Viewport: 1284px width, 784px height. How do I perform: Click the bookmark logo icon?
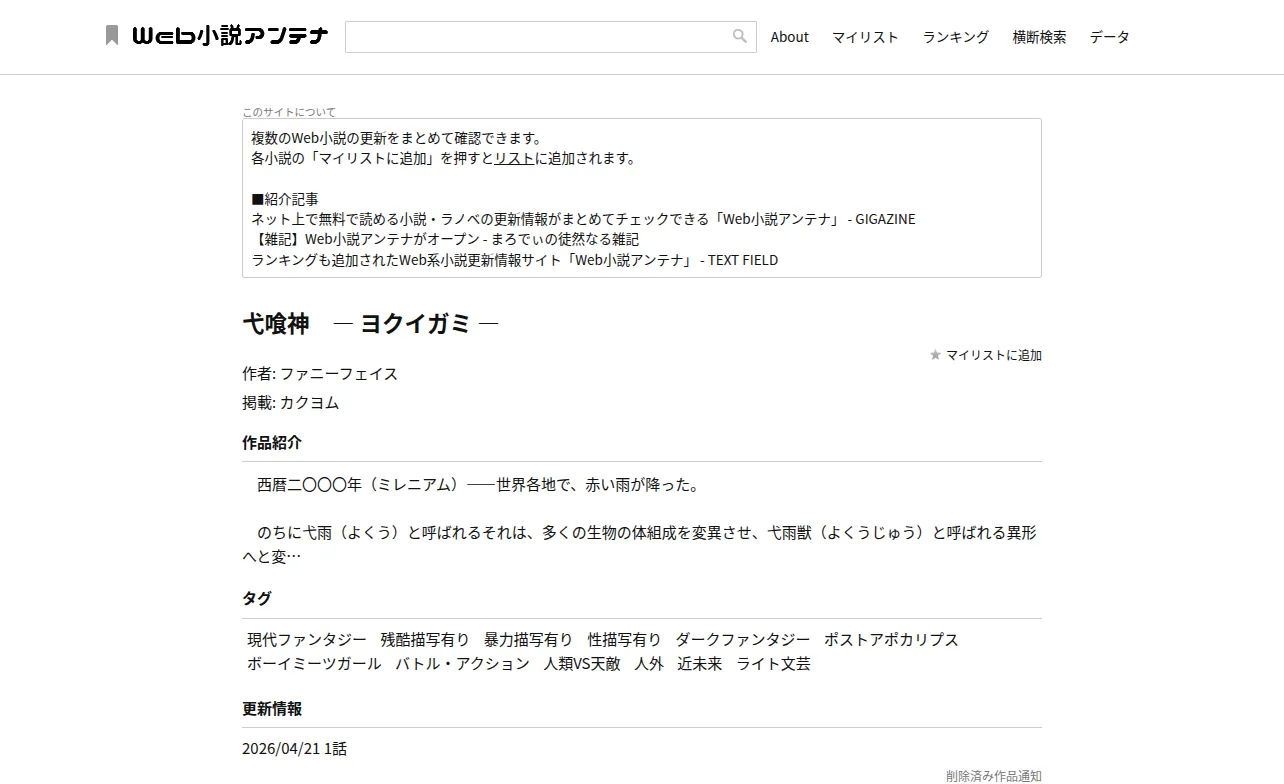(x=112, y=36)
